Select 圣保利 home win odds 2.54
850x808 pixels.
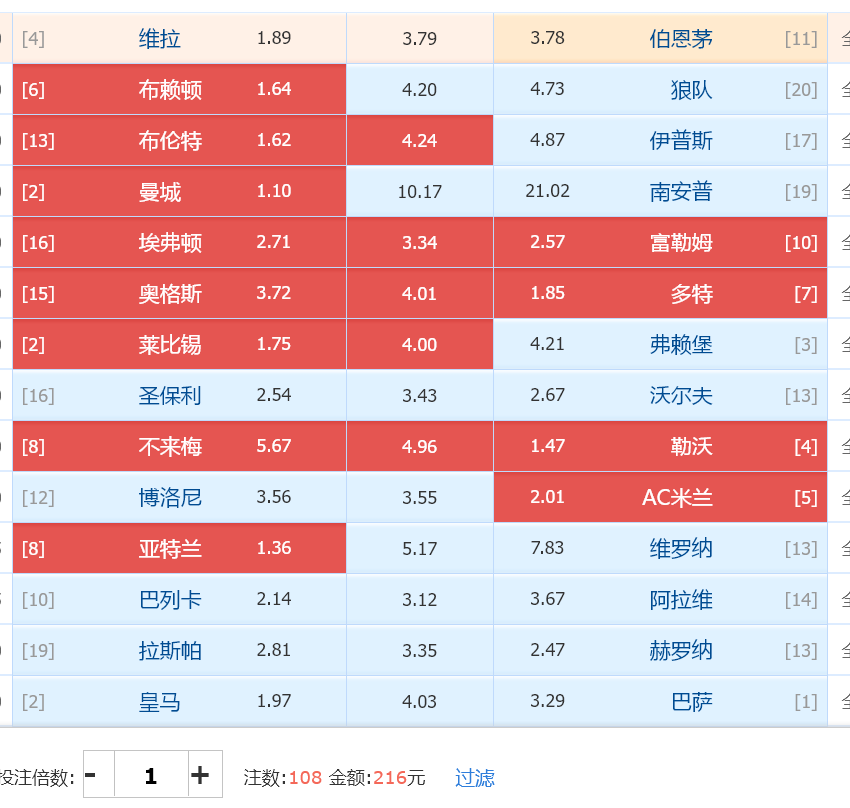pos(179,395)
